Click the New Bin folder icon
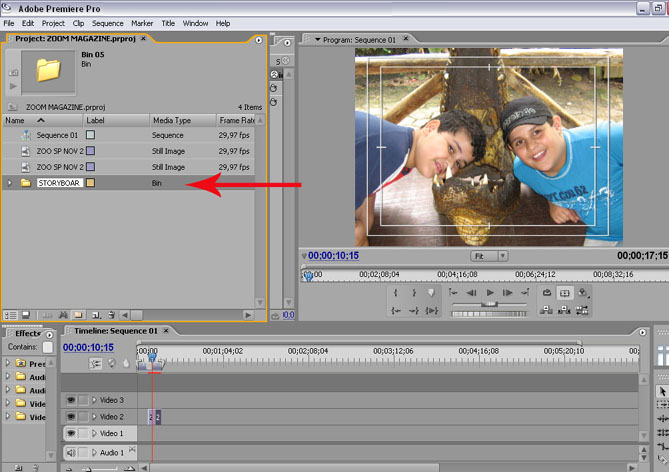The image size is (669, 472). [x=79, y=315]
